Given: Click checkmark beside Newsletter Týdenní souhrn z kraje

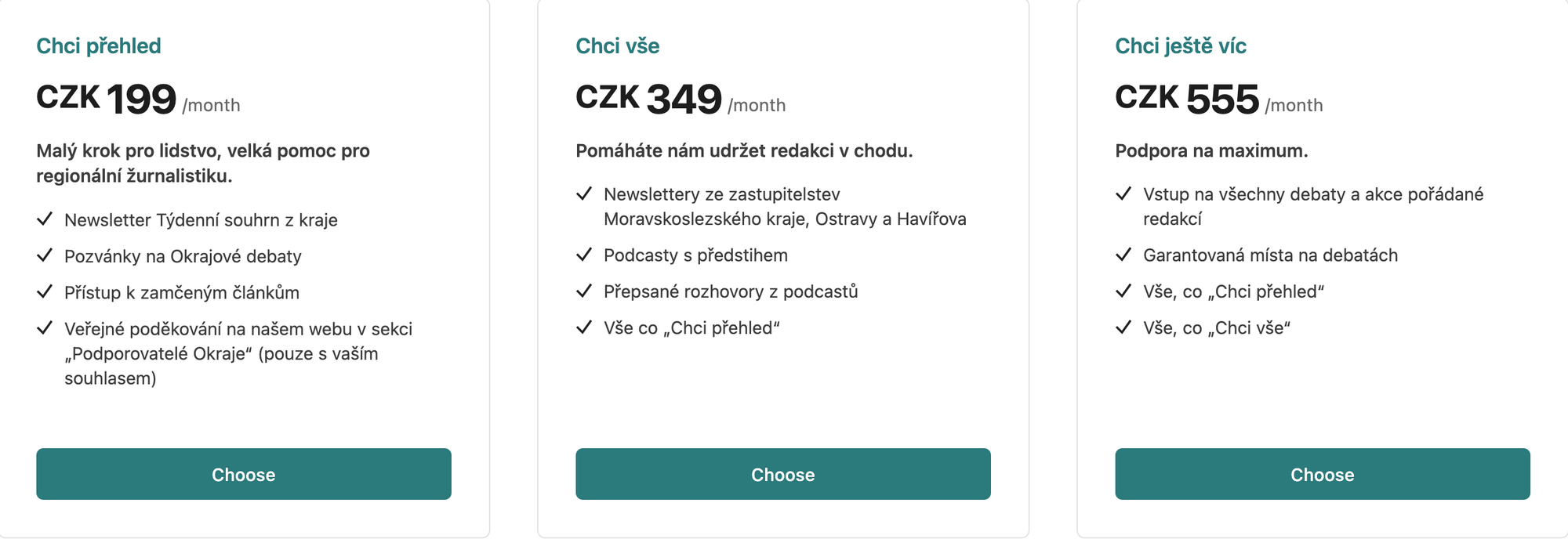Looking at the screenshot, I should pyautogui.click(x=45, y=219).
